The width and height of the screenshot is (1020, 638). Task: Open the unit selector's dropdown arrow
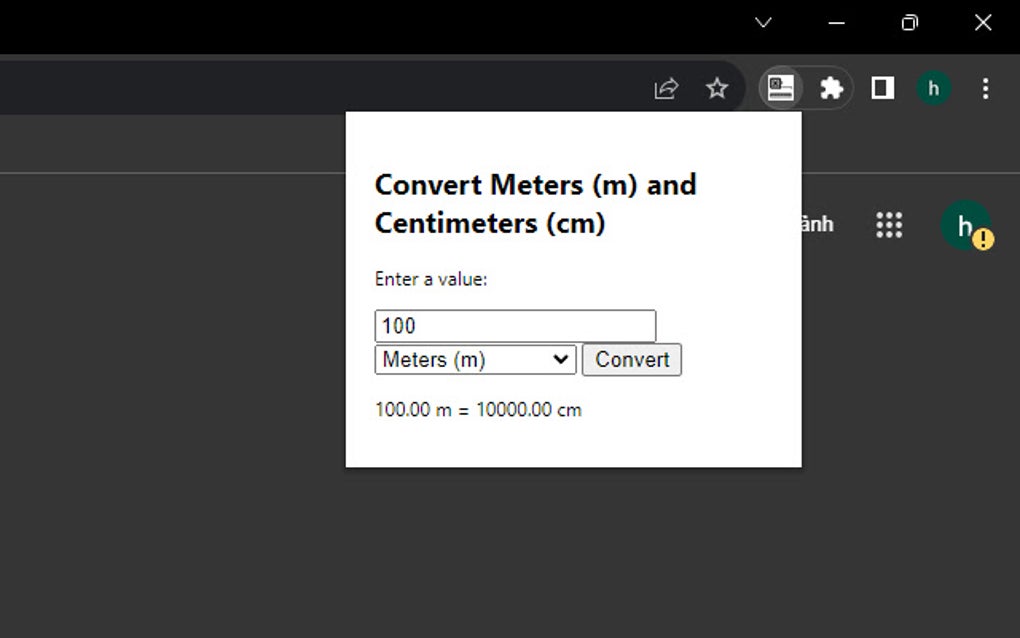[562, 359]
